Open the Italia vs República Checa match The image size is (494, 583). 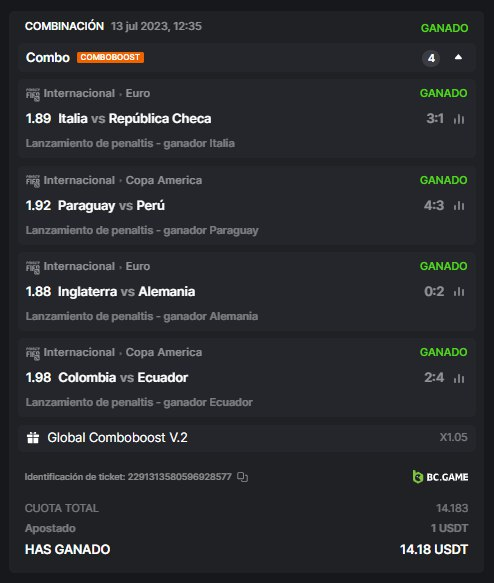[135, 119]
